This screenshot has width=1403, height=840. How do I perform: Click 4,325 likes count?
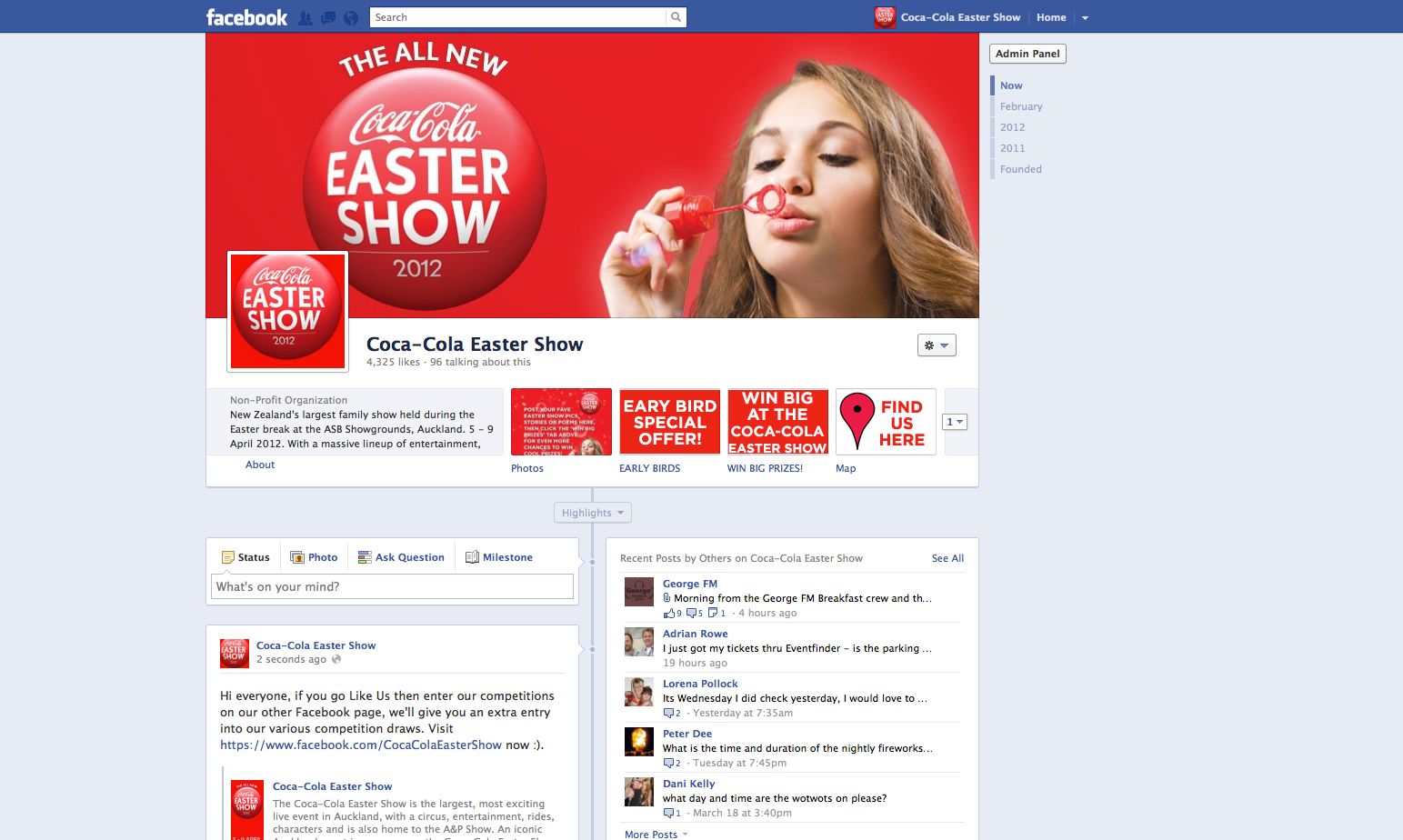click(393, 362)
